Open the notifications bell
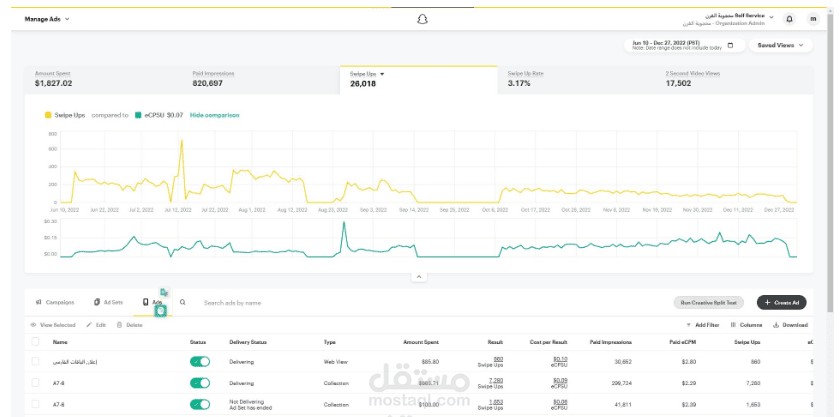 tap(789, 18)
